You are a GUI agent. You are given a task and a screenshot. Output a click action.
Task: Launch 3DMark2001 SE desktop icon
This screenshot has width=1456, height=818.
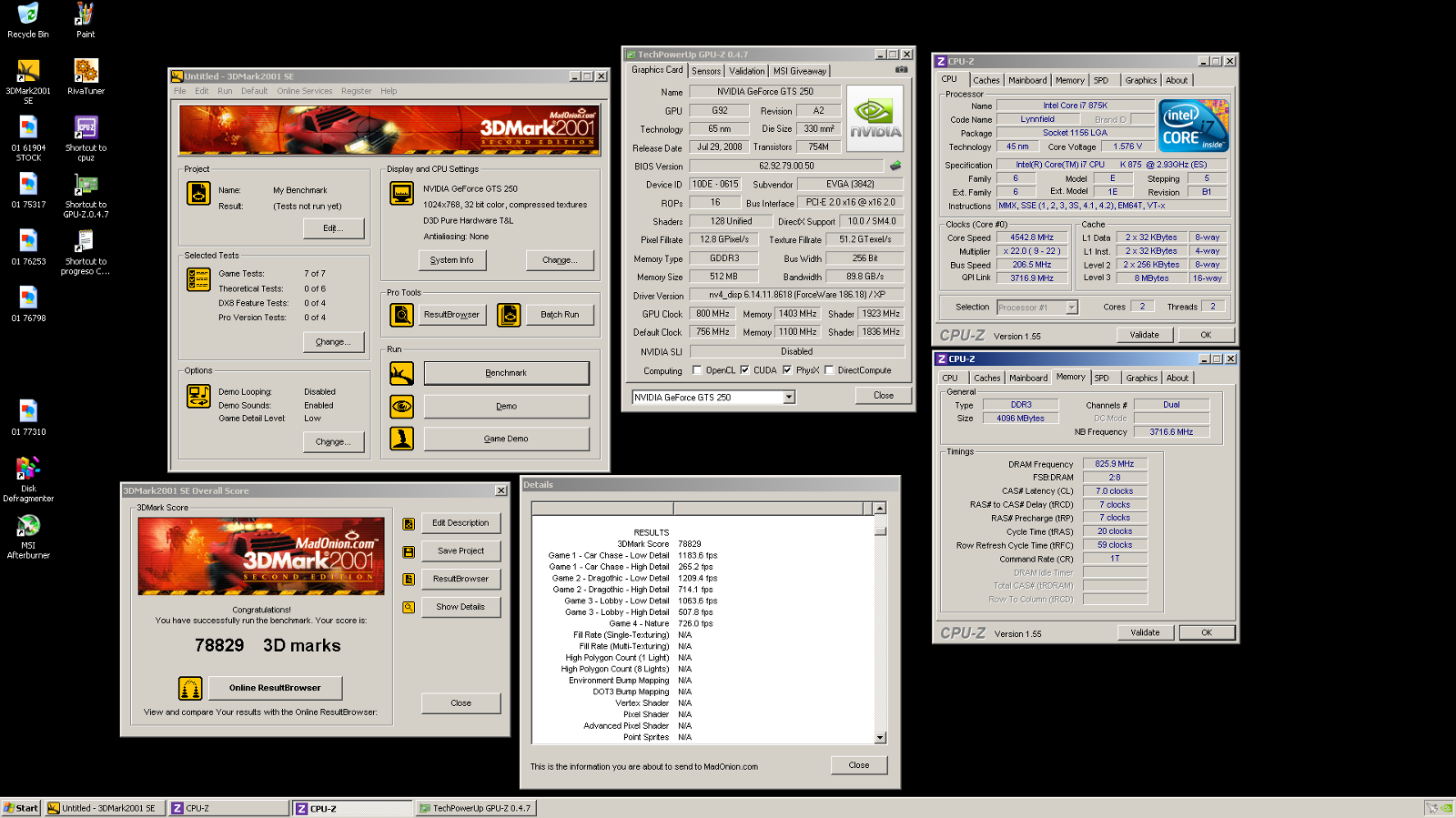28,82
